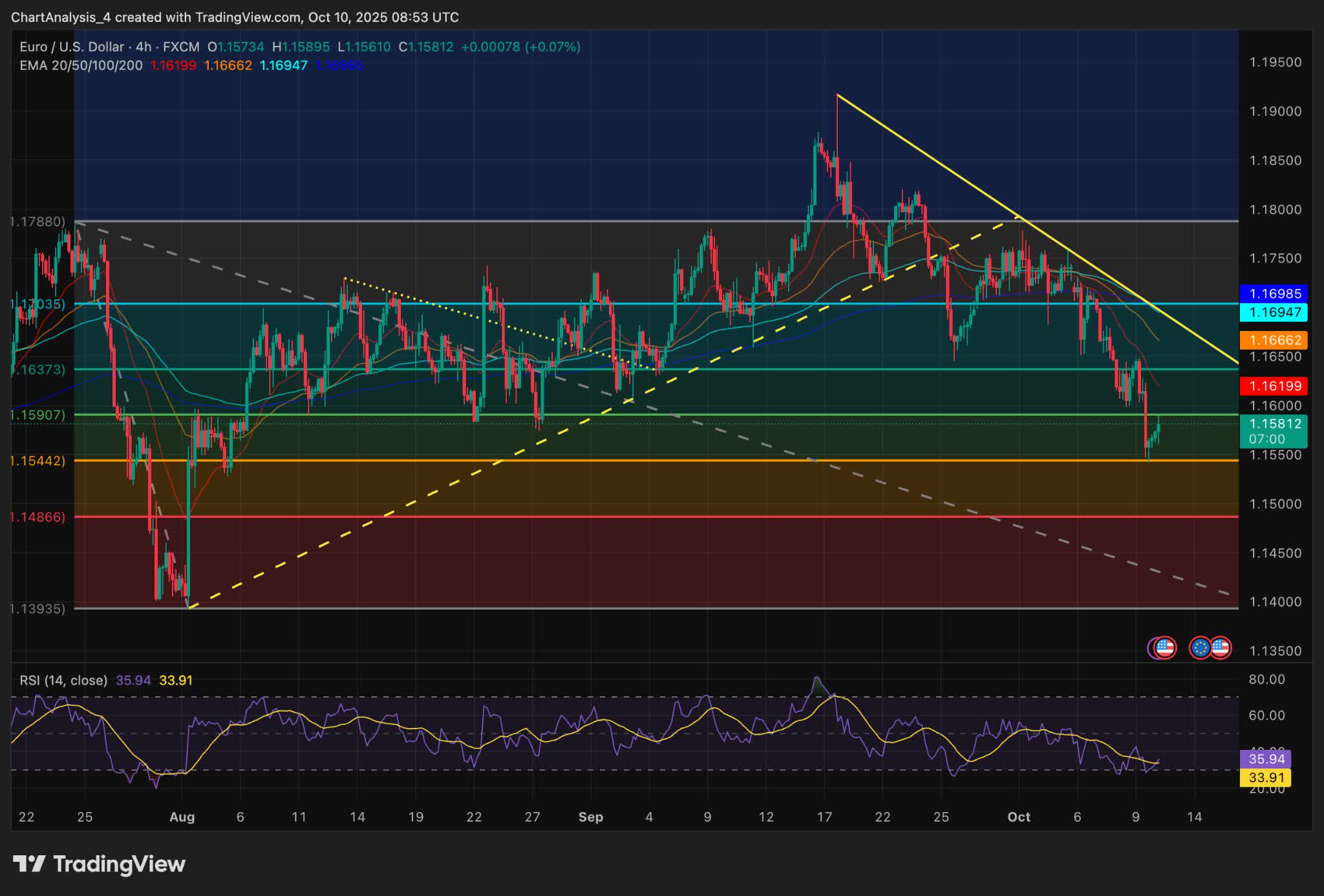Click the EU flag in the paired flags icon
This screenshot has height=896, width=1324.
click(1201, 648)
